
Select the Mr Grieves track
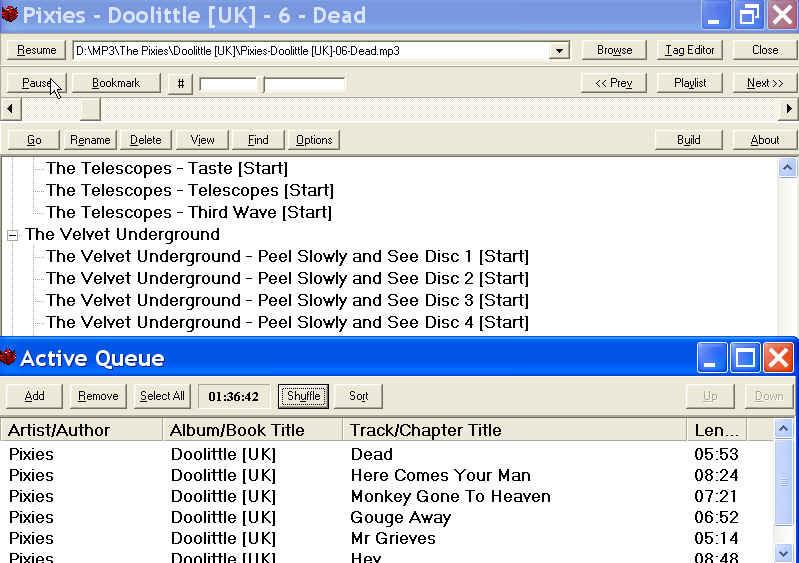pos(386,538)
